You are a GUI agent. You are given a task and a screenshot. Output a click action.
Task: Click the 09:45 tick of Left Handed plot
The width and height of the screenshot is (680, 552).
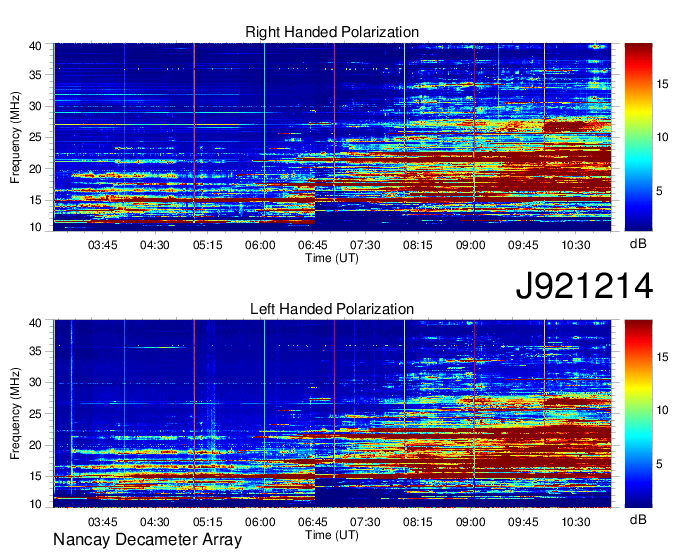523,522
